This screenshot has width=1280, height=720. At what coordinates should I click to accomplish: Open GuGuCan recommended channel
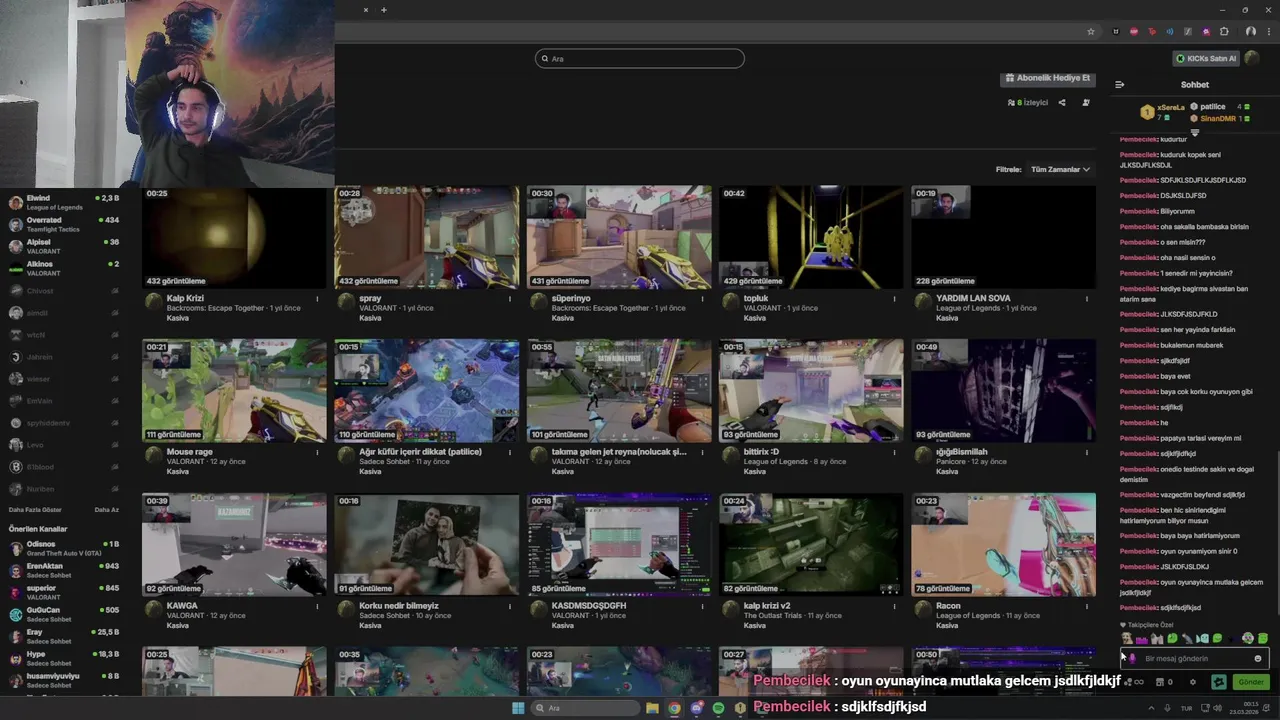pyautogui.click(x=64, y=614)
